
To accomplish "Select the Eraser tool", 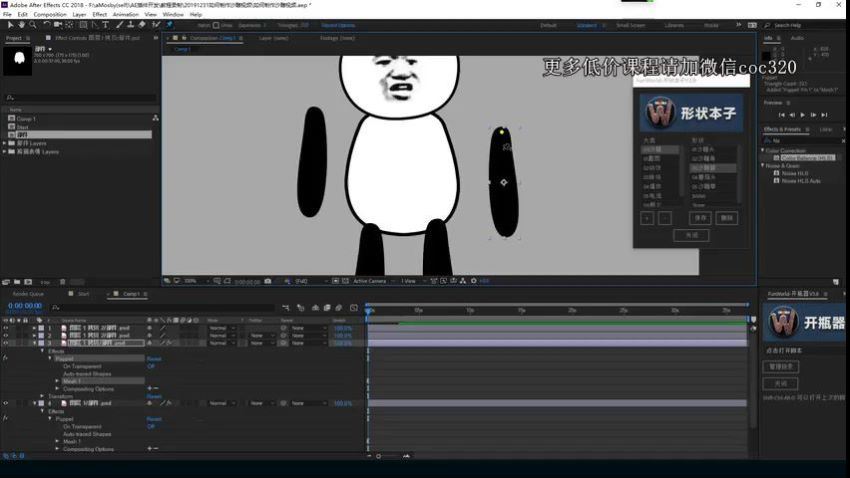I will (x=142, y=25).
